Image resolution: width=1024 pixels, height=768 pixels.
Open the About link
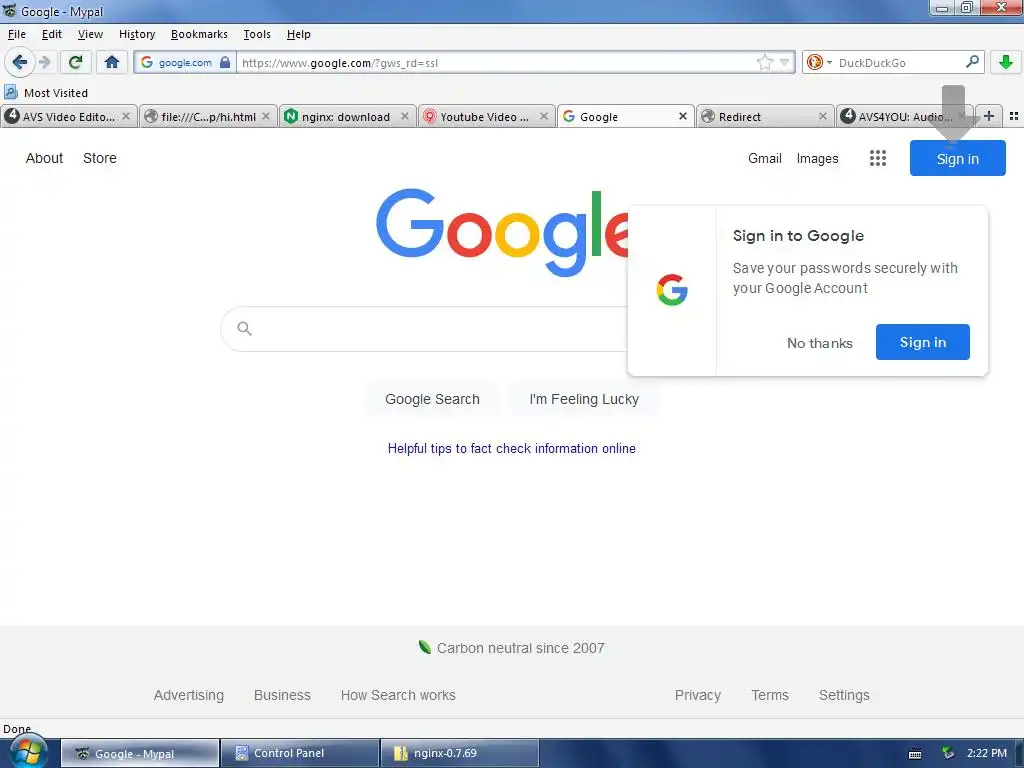click(x=44, y=158)
